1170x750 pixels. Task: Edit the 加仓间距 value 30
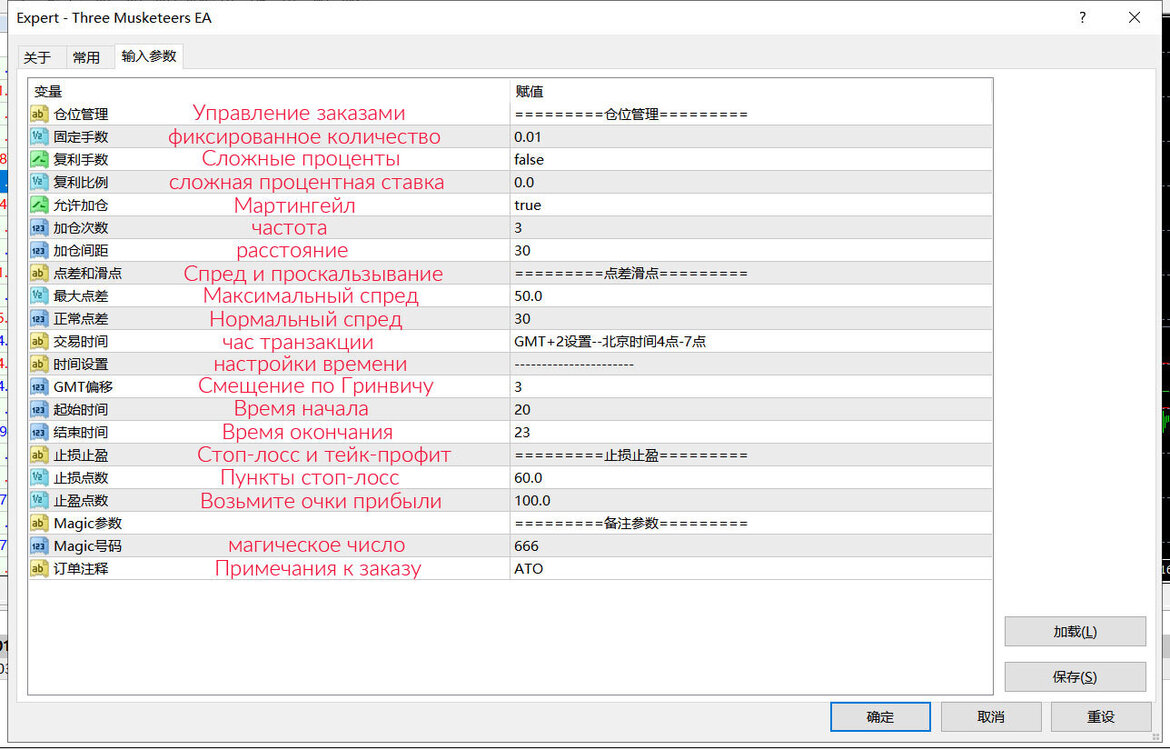(751, 251)
